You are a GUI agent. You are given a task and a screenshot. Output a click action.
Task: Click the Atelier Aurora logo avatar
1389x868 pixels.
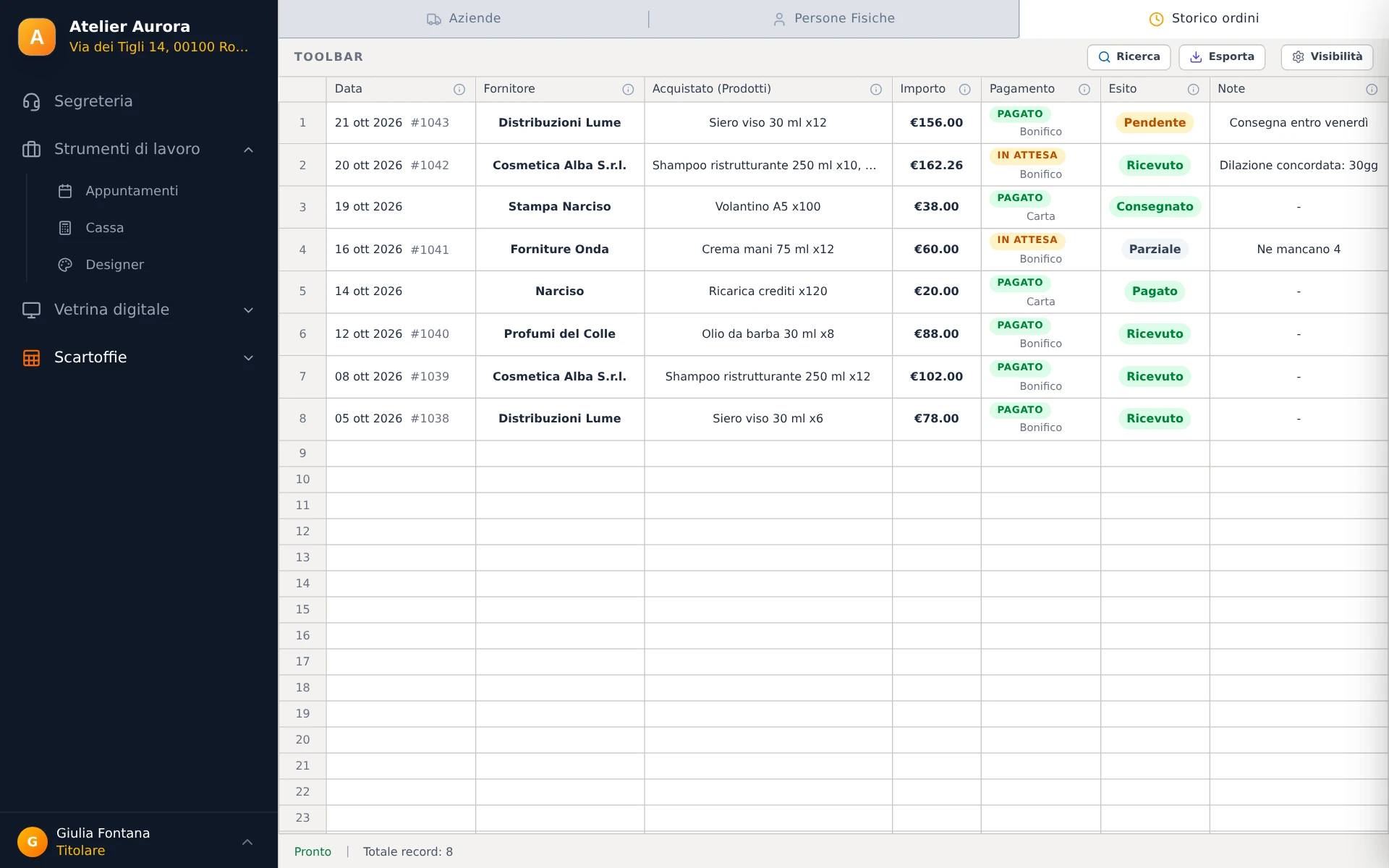click(x=37, y=37)
